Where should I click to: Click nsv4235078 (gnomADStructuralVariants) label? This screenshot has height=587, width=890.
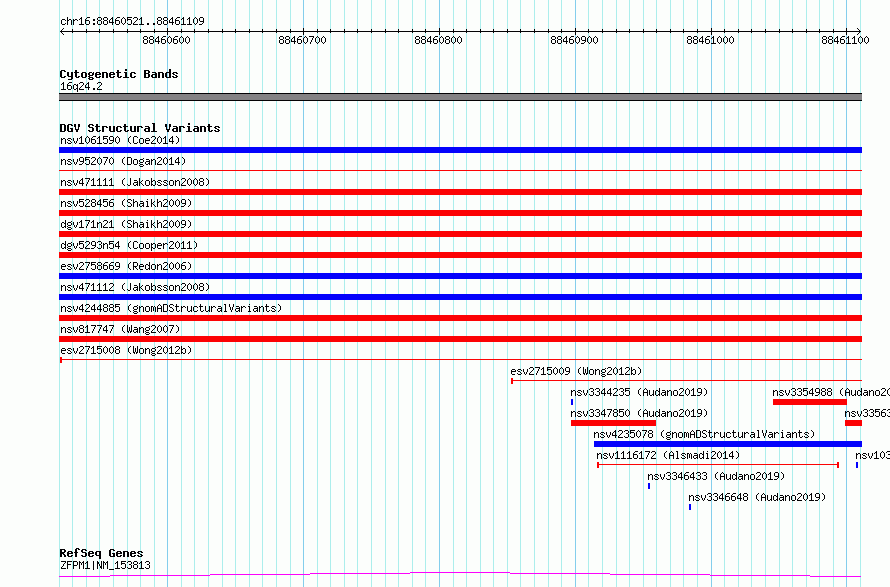(x=704, y=434)
